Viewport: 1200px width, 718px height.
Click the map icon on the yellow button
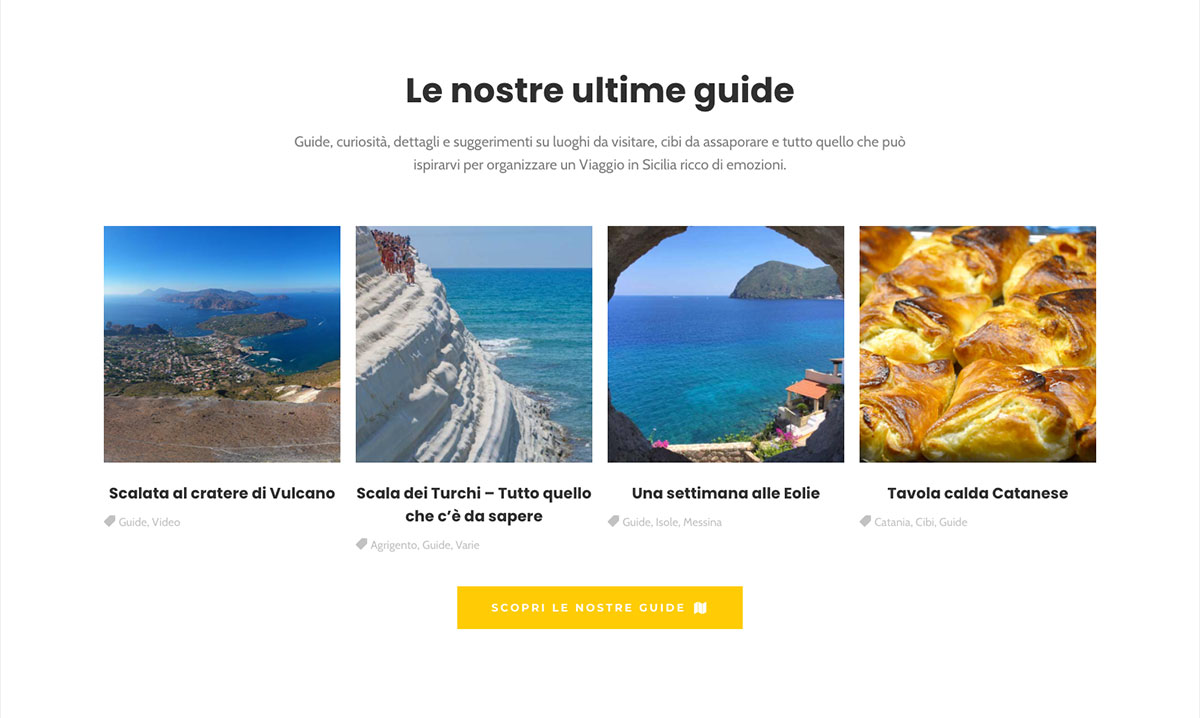tap(700, 608)
